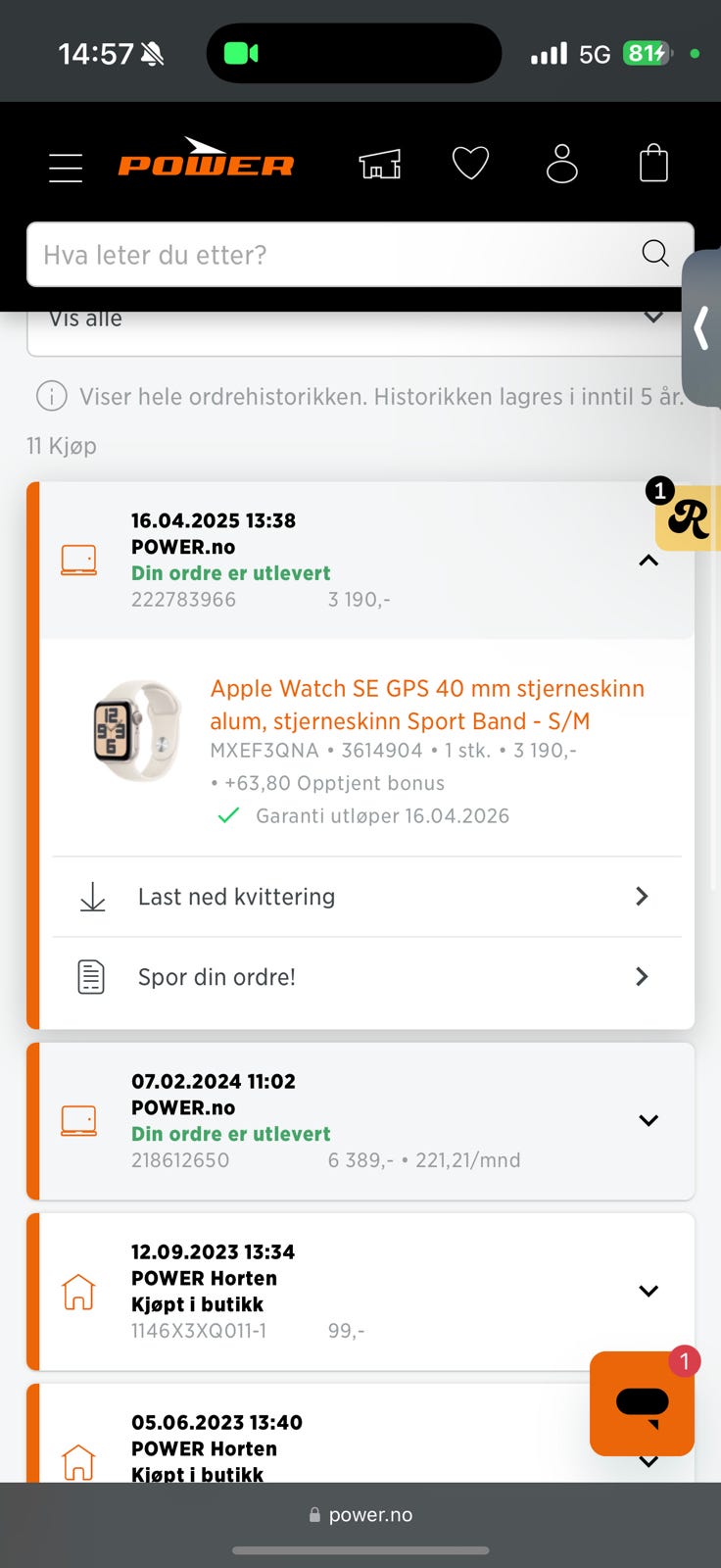Open the side panel arrow tab

click(701, 328)
